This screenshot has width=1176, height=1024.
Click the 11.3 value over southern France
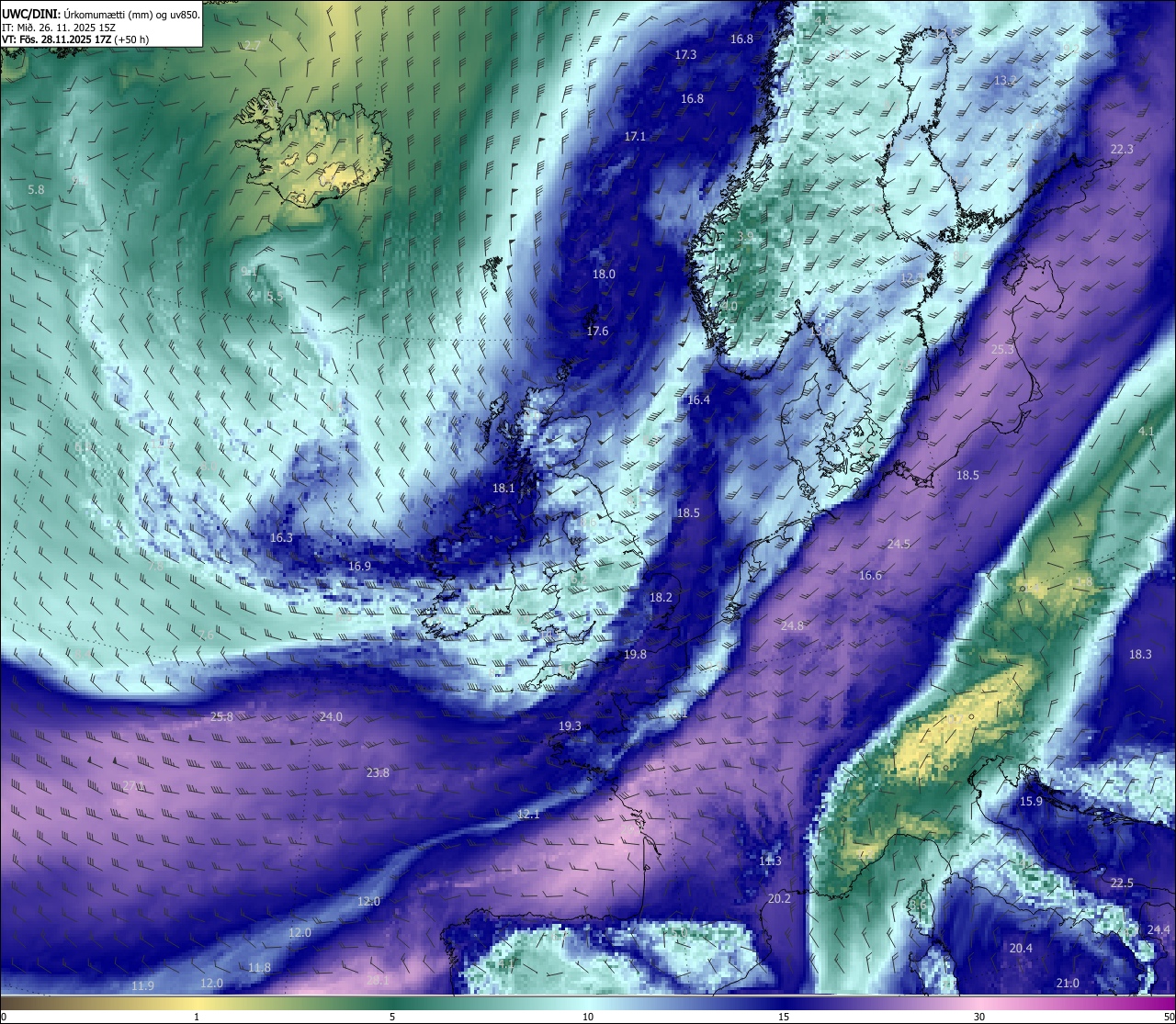pos(770,861)
